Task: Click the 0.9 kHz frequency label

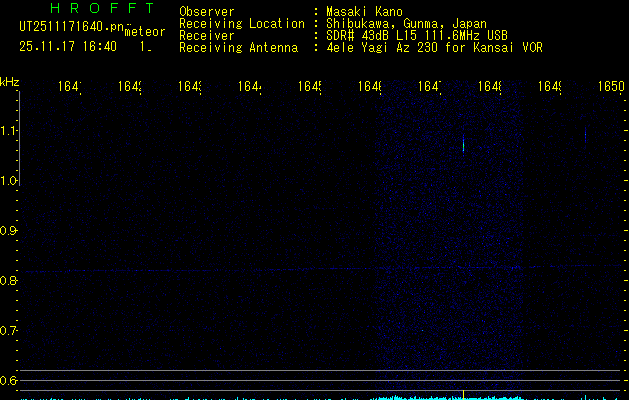Action: pyautogui.click(x=8, y=231)
